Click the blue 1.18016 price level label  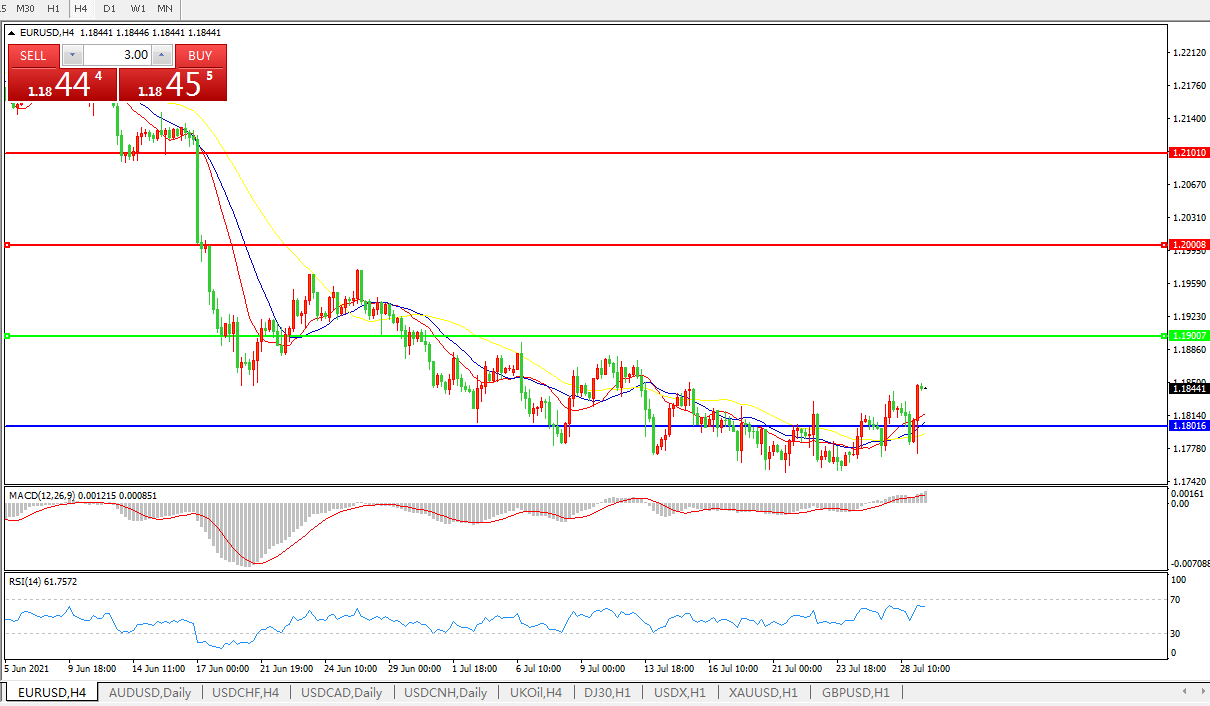pyautogui.click(x=1188, y=426)
